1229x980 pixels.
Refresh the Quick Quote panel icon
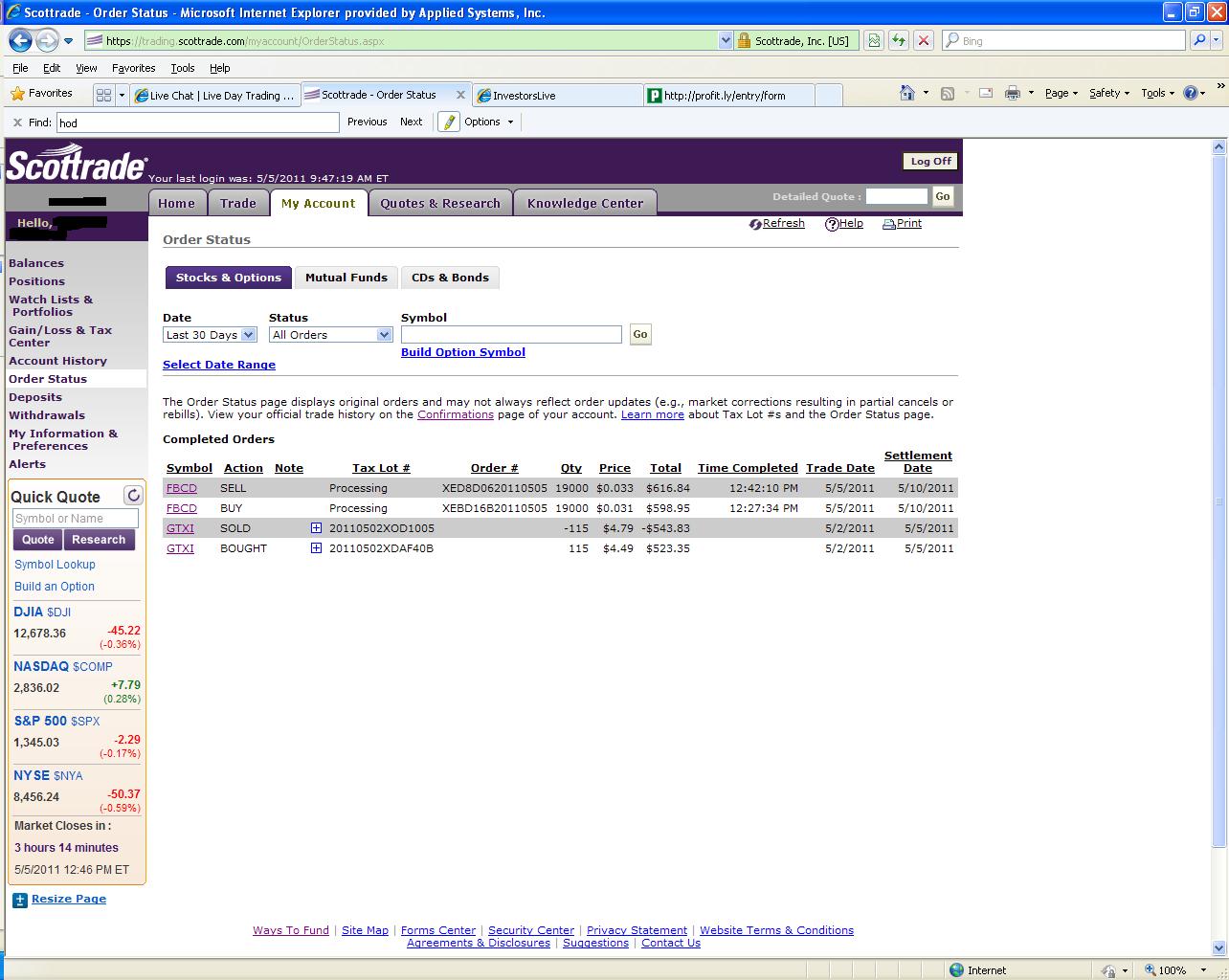click(x=134, y=495)
